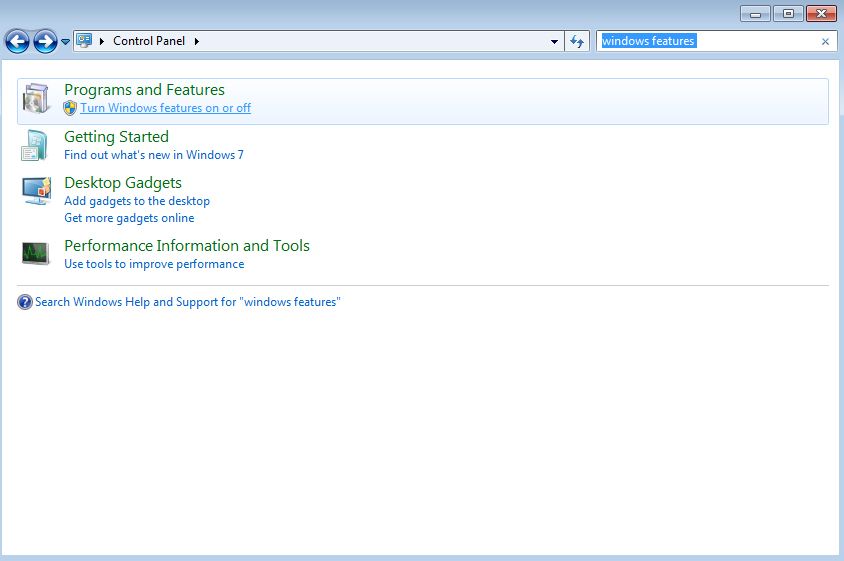The height and width of the screenshot is (561, 844).
Task: Open Add gadgets to the desktop
Action: coord(137,201)
